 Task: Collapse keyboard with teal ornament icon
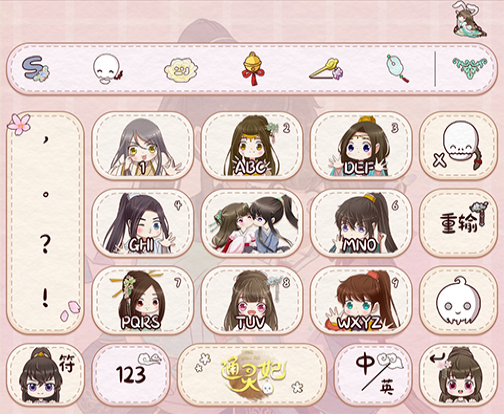click(x=469, y=68)
